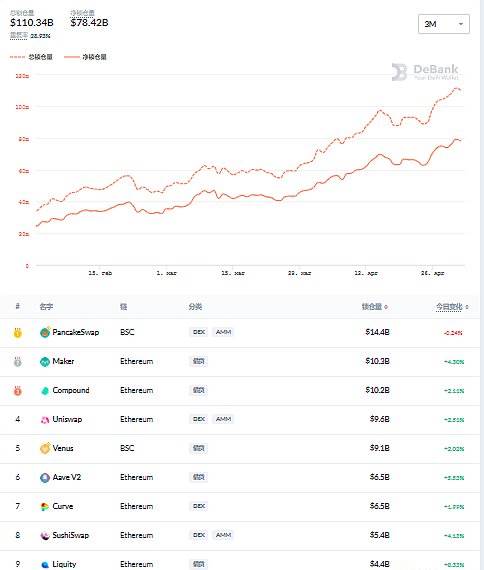Click the SushiSwap icon
This screenshot has width=484, height=570.
point(45,535)
